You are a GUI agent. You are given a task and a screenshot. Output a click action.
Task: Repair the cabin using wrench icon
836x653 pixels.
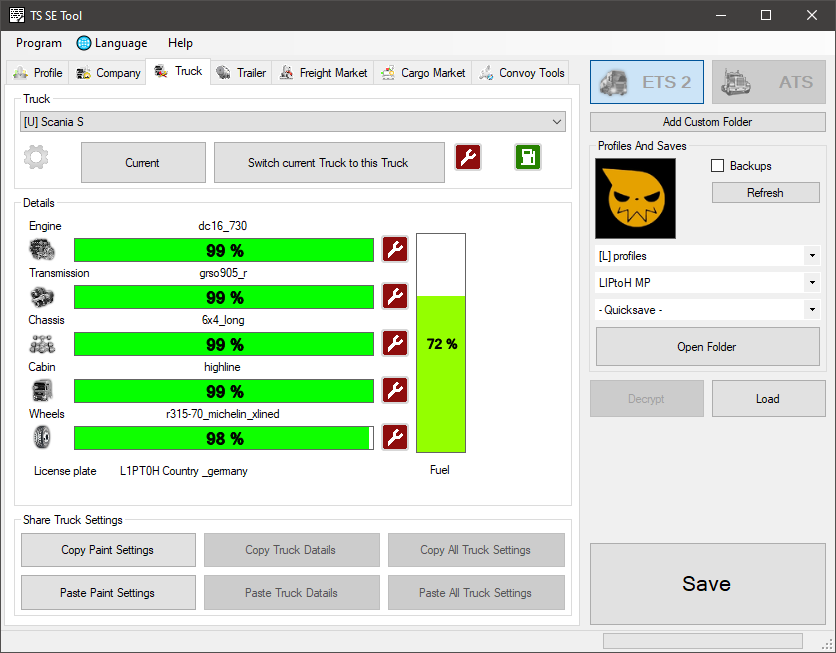[x=395, y=391]
